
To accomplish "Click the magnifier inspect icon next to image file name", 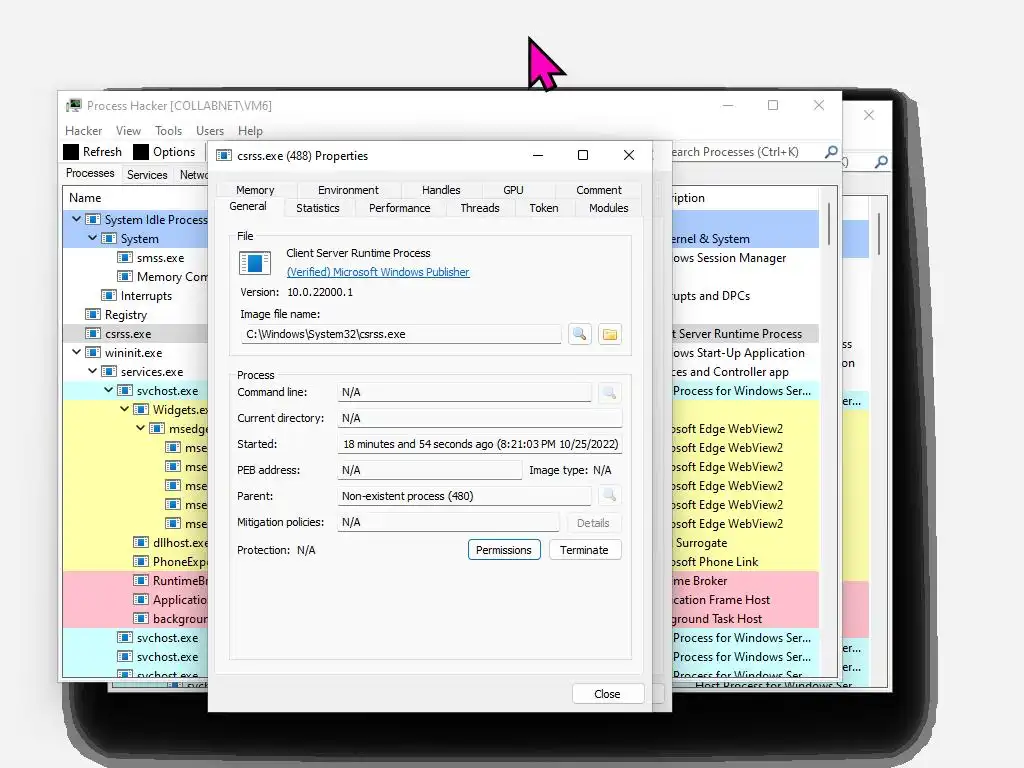I will tap(579, 334).
